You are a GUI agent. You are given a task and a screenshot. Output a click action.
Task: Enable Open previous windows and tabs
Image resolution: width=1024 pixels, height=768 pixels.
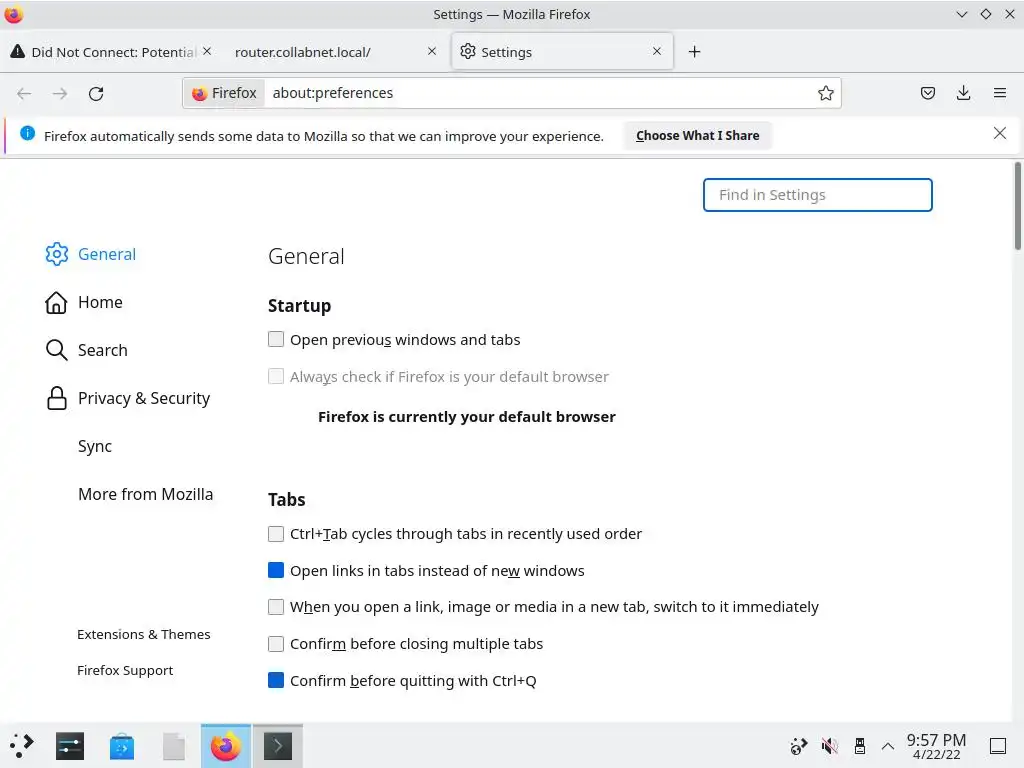276,339
